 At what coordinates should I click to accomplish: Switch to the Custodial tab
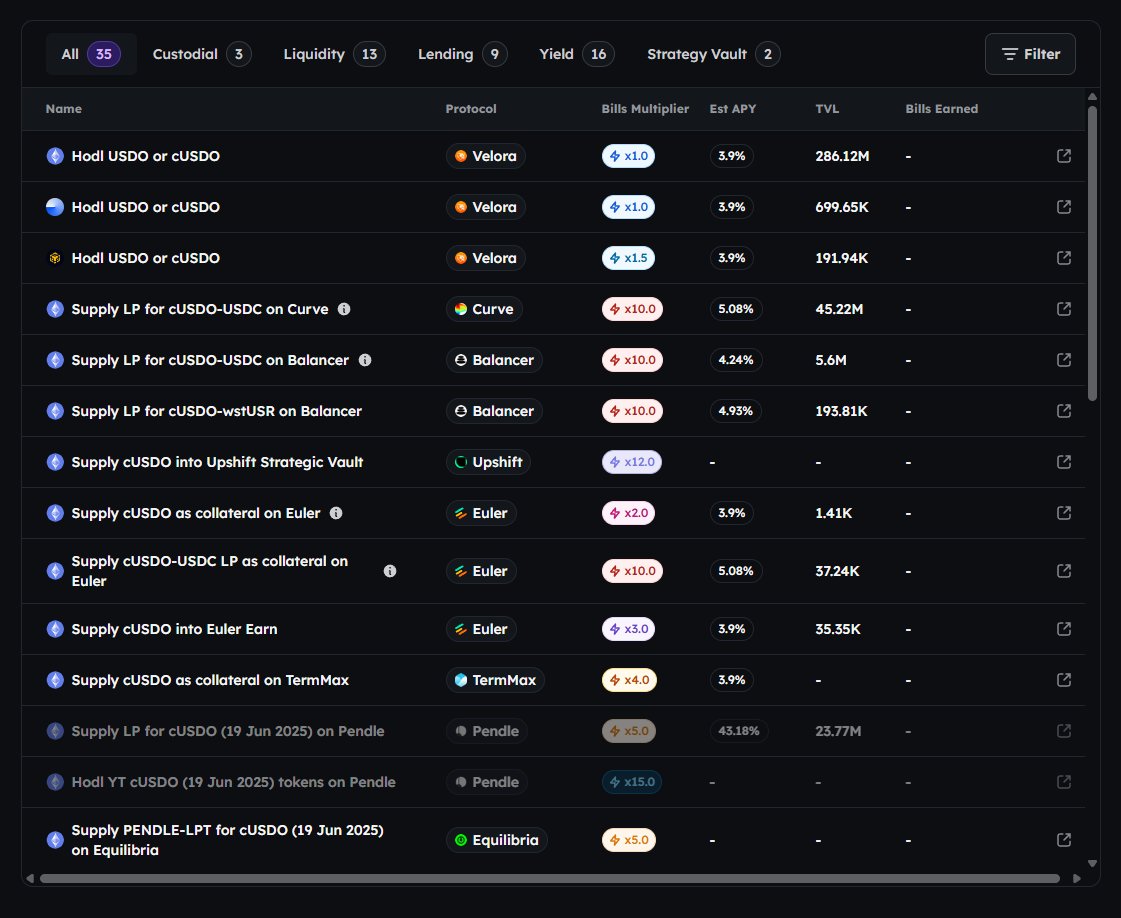[202, 54]
